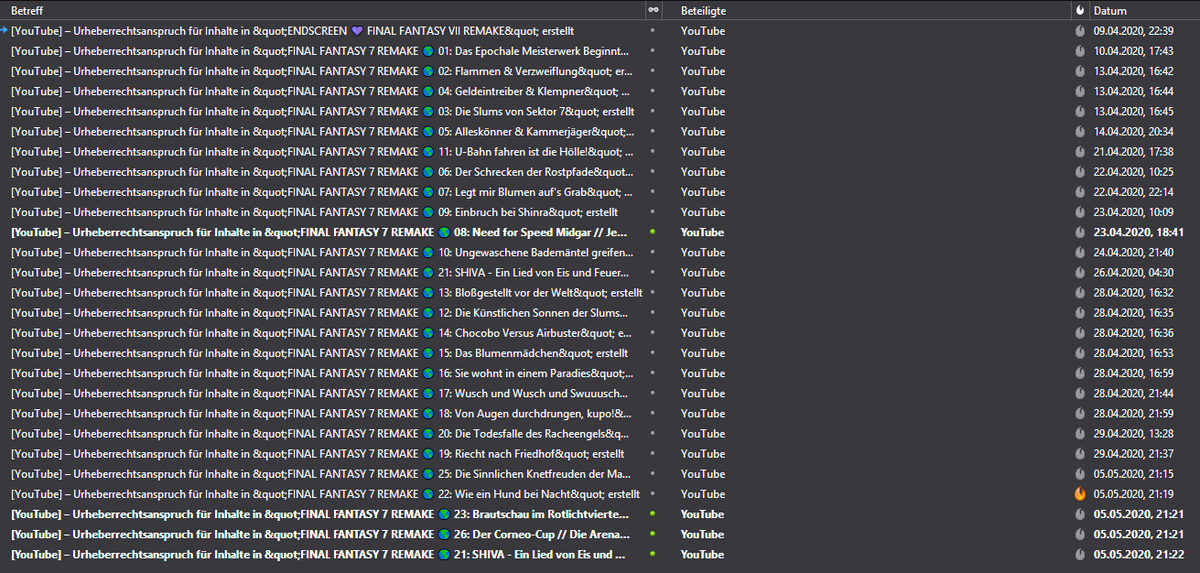1200x573 pixels.
Task: Click the date 28.04.2020, 16:35
Action: tap(1133, 313)
